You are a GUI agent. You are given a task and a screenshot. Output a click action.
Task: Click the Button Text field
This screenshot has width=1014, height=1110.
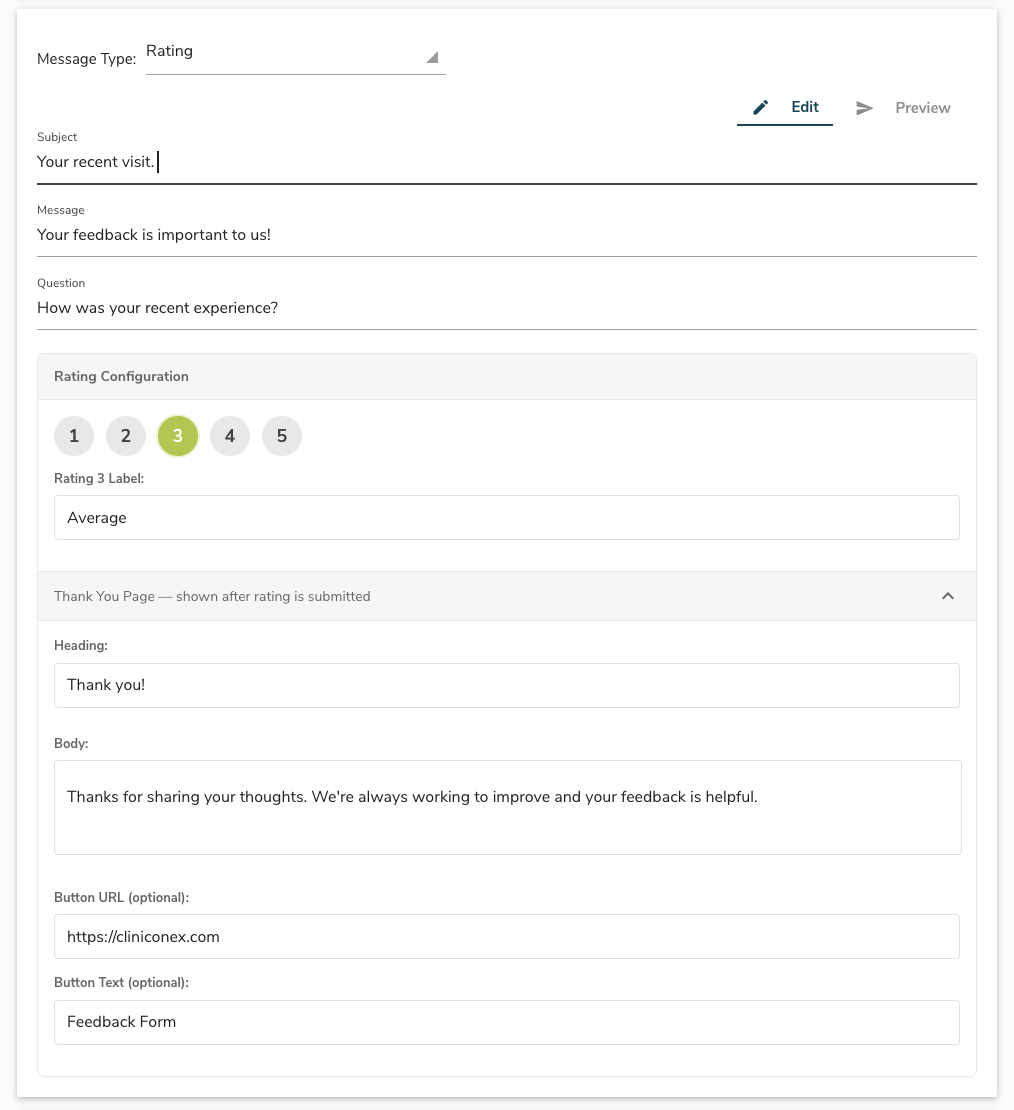[506, 1022]
